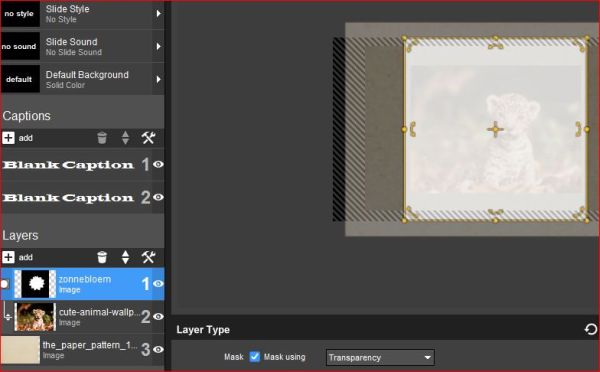Screen dimensions: 600x372
Task: Expand Slide Style options arrow
Action: pyautogui.click(x=158, y=13)
